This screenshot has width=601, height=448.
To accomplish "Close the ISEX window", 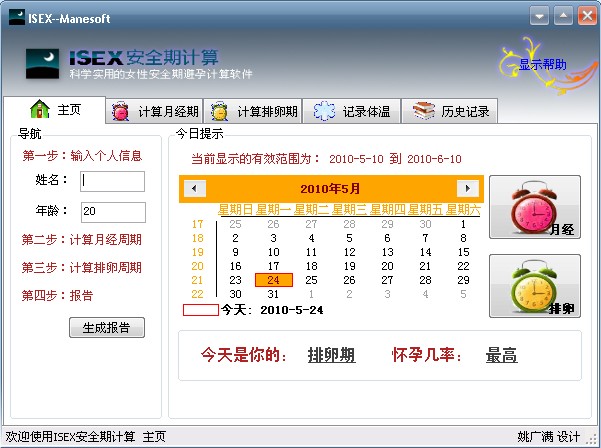I will tap(587, 16).
